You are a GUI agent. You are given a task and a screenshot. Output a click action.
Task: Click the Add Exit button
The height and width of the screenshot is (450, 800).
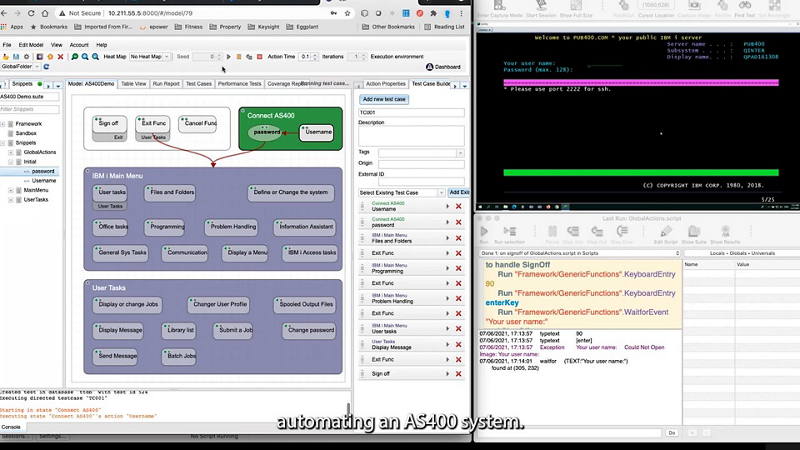459,192
